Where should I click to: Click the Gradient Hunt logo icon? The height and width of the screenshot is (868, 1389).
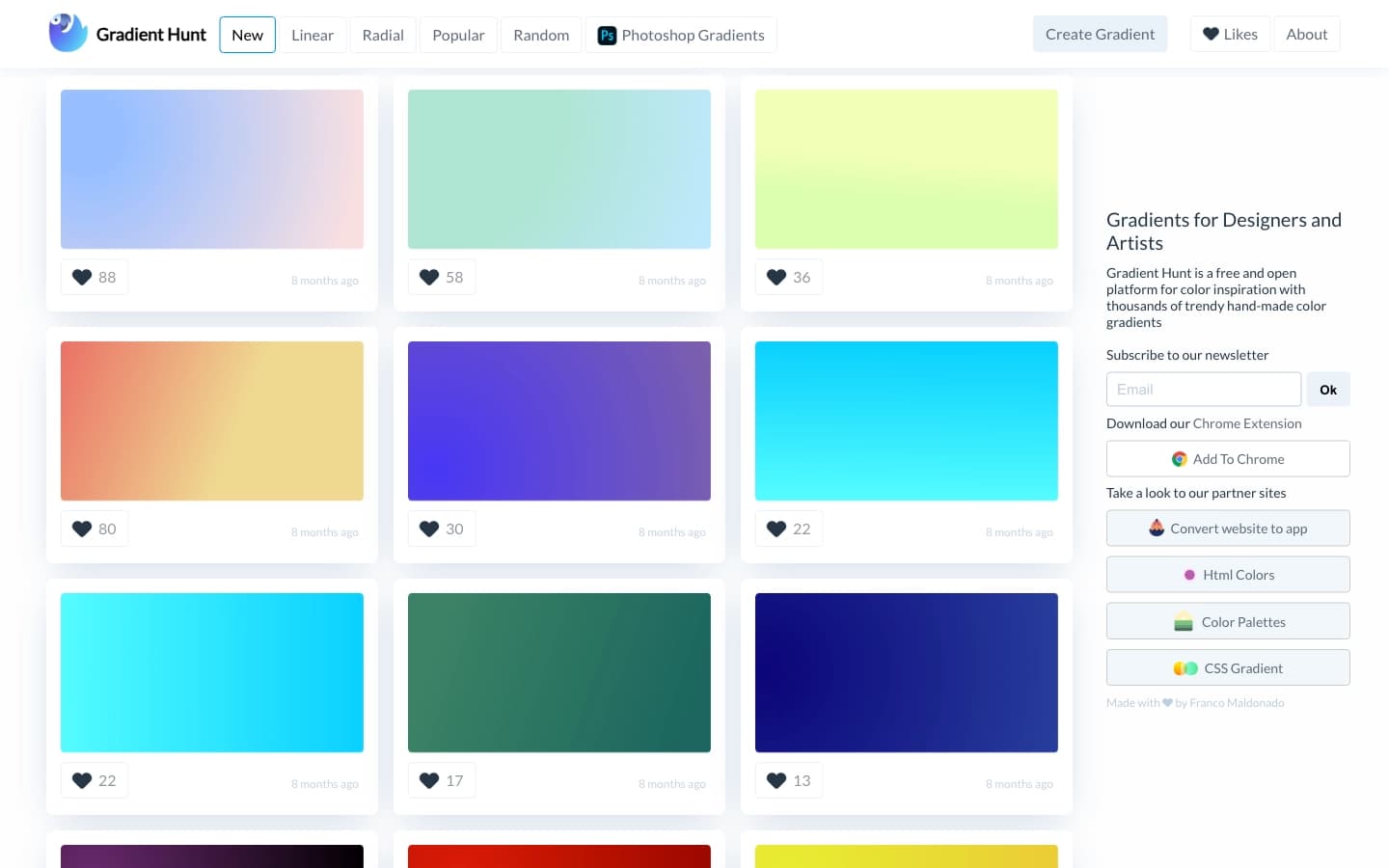pos(68,34)
